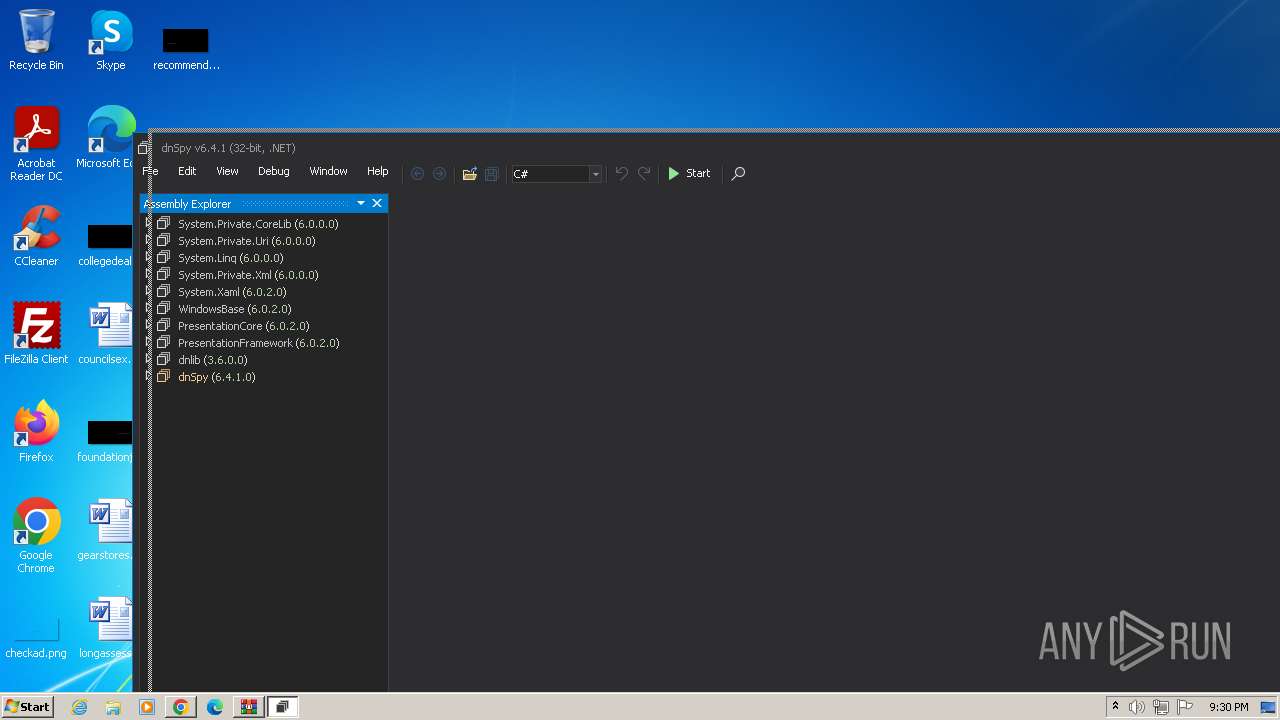Open the Debug menu

pos(273,171)
